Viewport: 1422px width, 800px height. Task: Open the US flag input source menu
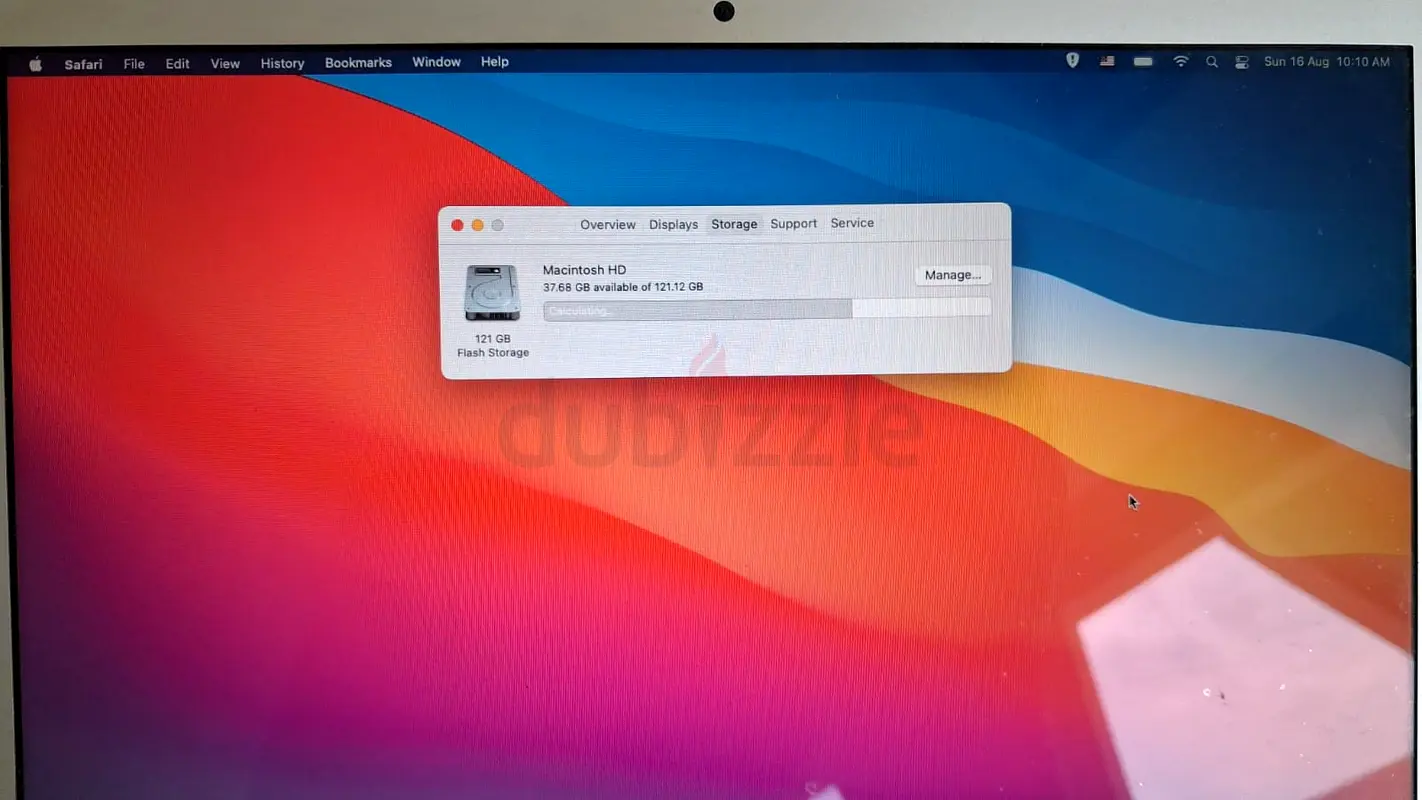tap(1107, 61)
